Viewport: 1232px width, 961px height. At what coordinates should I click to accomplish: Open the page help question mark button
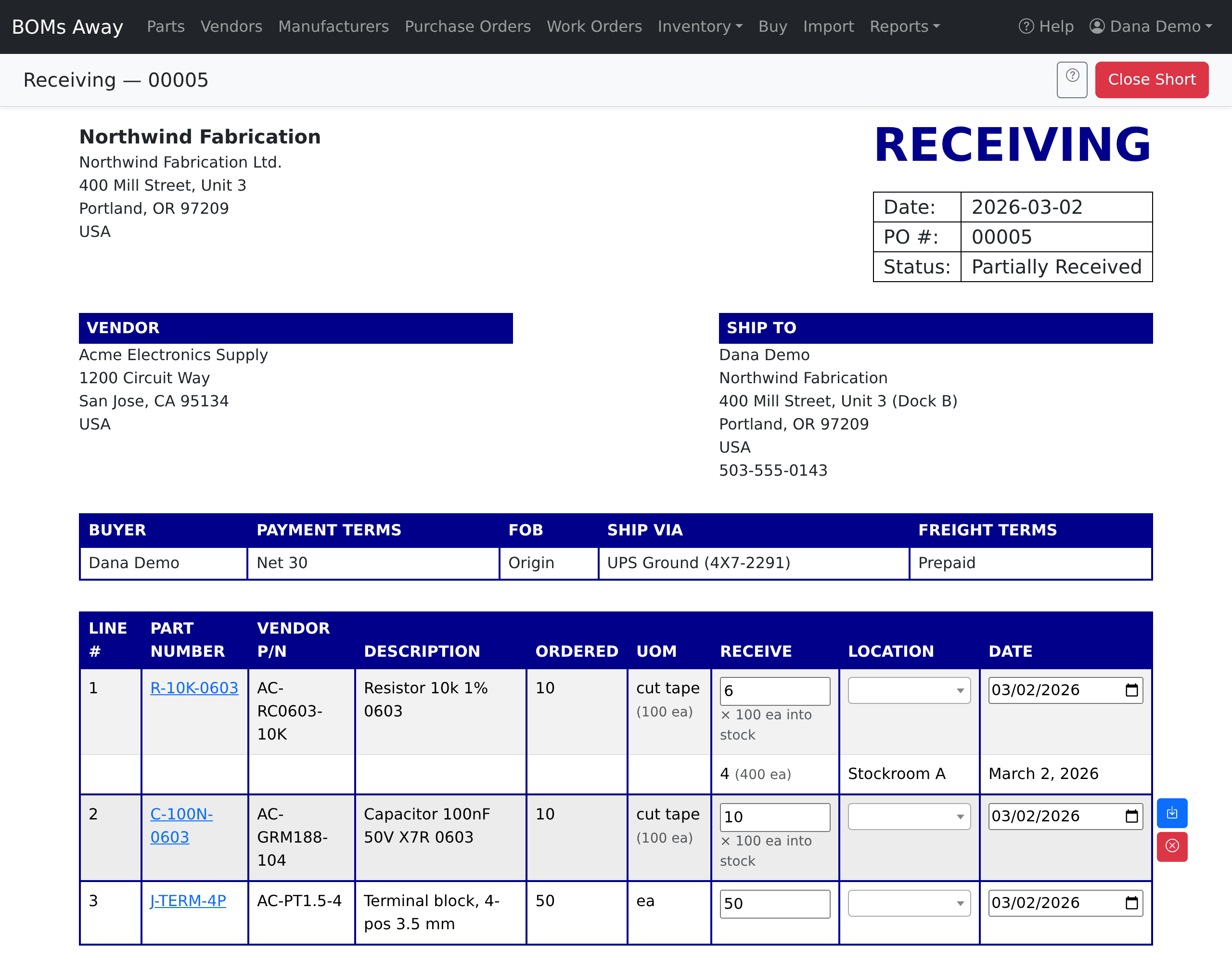1072,79
